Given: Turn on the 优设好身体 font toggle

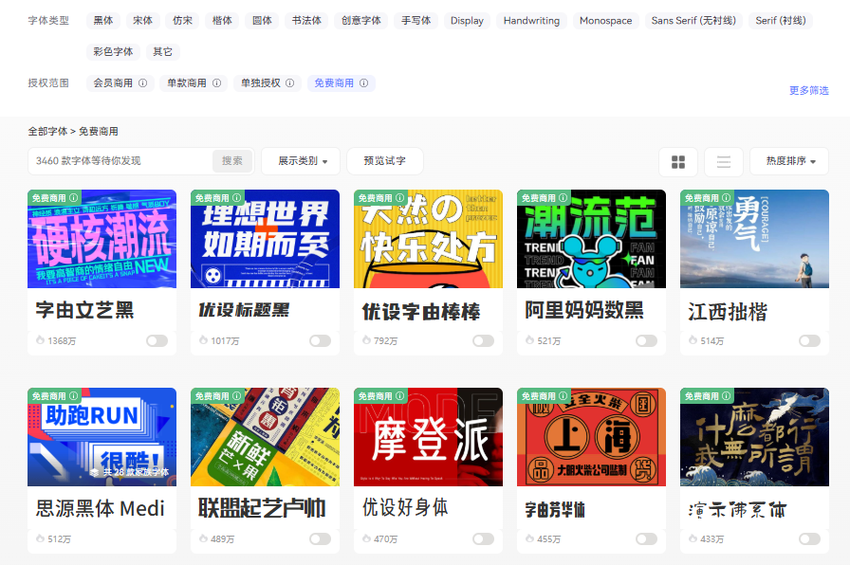Looking at the screenshot, I should click(483, 539).
